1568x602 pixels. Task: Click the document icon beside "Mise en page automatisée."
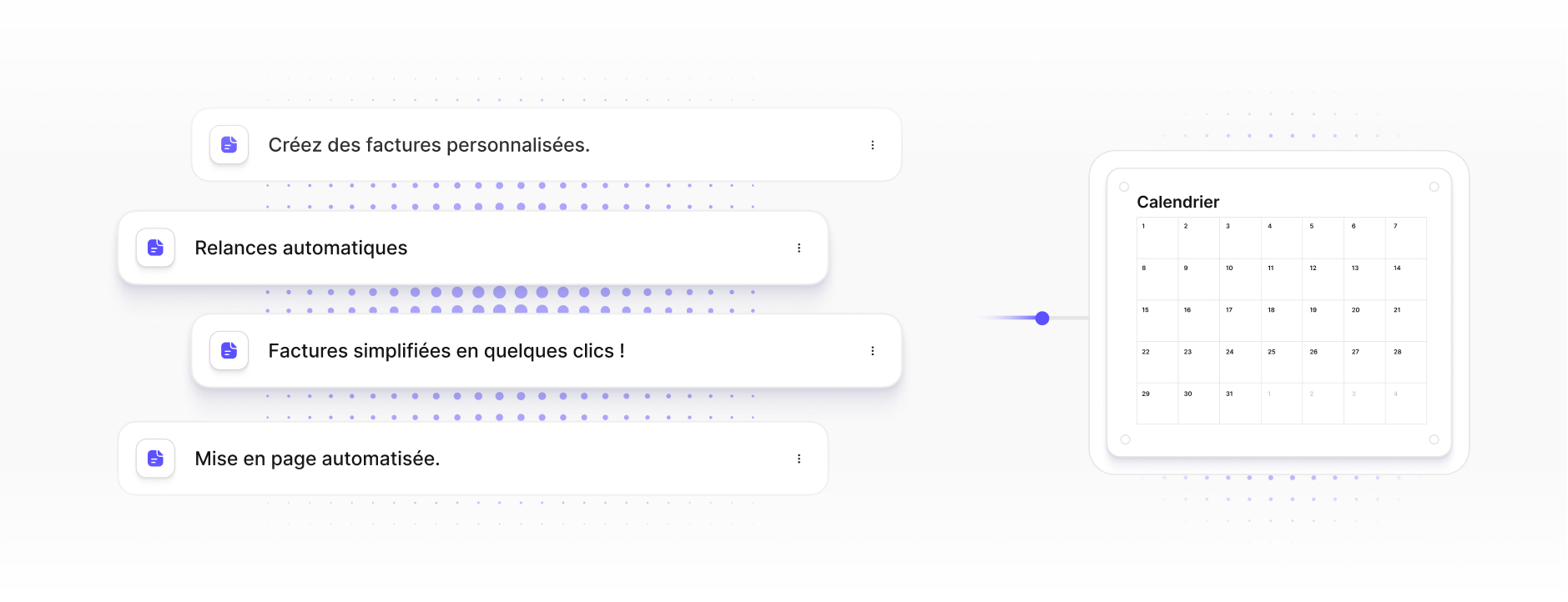pyautogui.click(x=155, y=459)
